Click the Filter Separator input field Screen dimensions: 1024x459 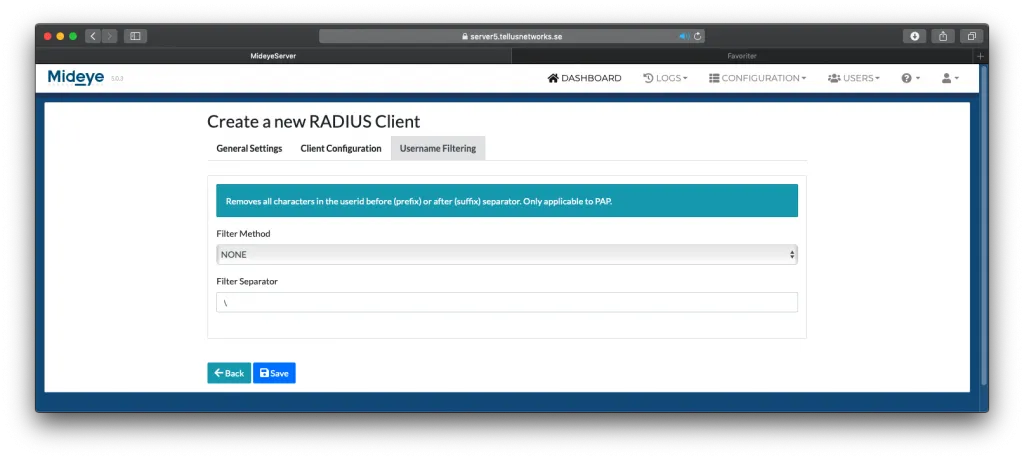507,302
